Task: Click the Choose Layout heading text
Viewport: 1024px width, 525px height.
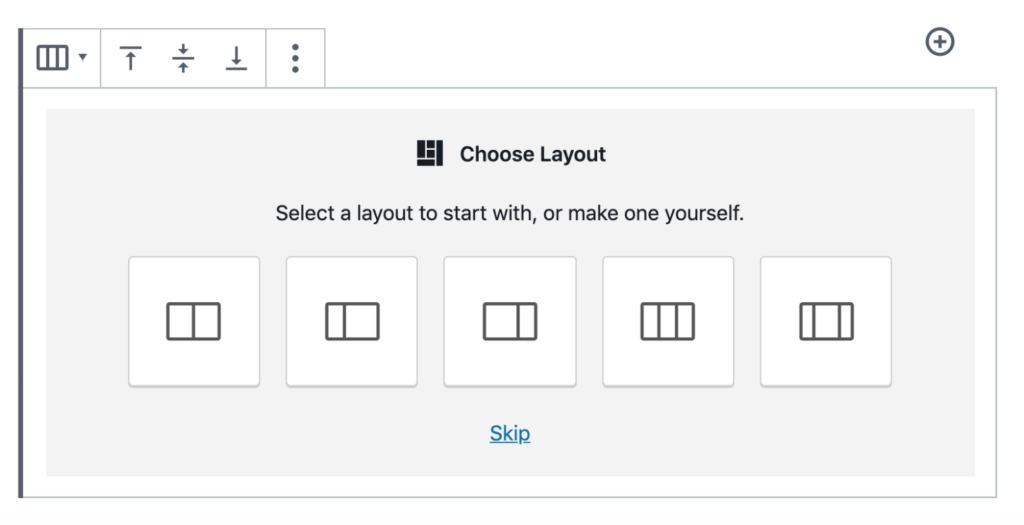Action: click(533, 154)
